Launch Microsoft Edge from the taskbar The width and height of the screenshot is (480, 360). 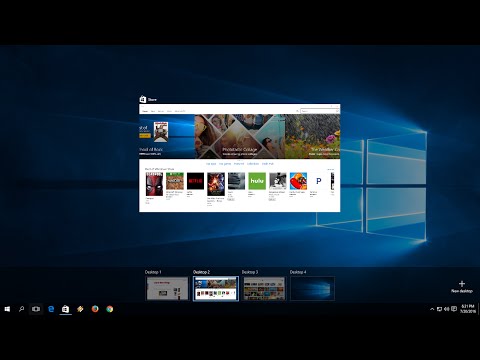(x=51, y=309)
